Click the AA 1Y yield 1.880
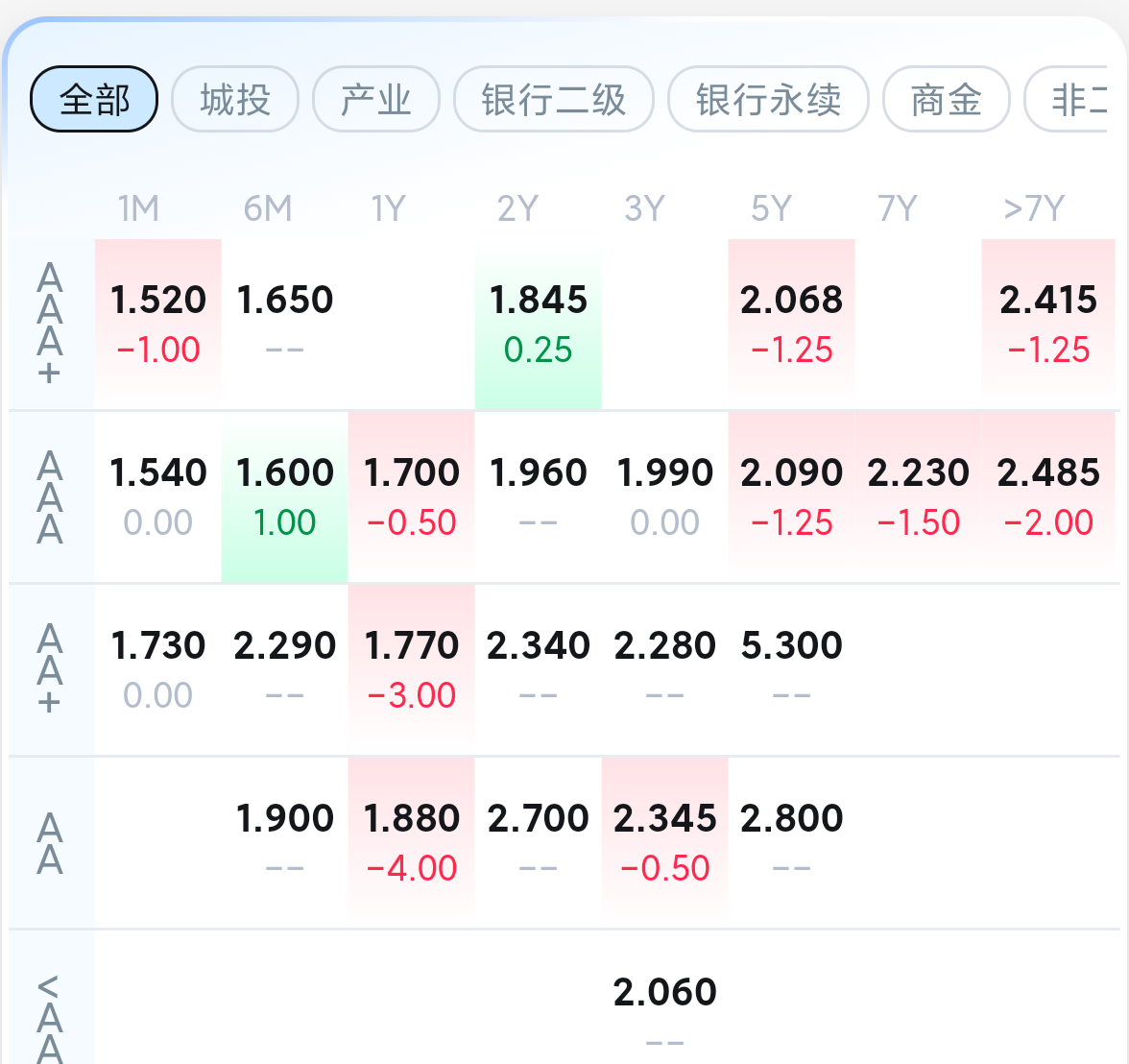Viewport: 1129px width, 1064px height. click(412, 841)
